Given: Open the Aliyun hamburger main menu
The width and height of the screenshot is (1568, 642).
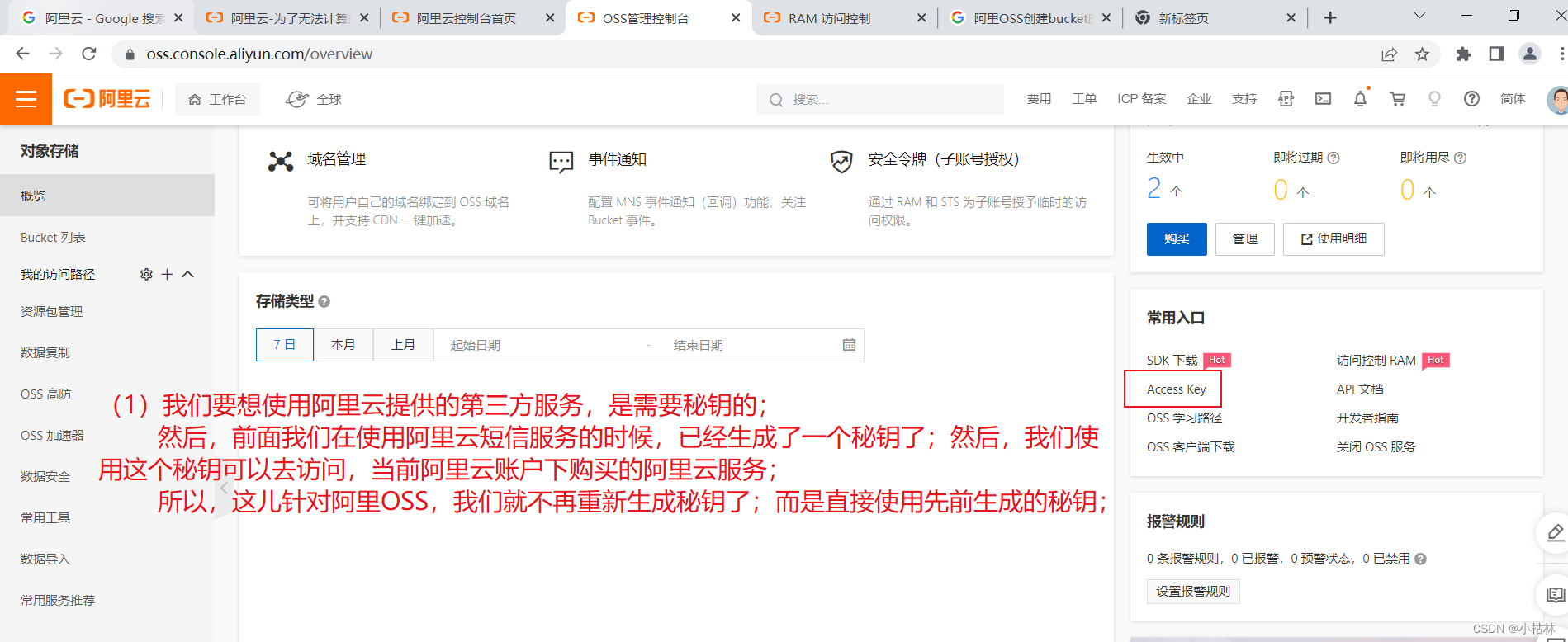Looking at the screenshot, I should coord(26,99).
